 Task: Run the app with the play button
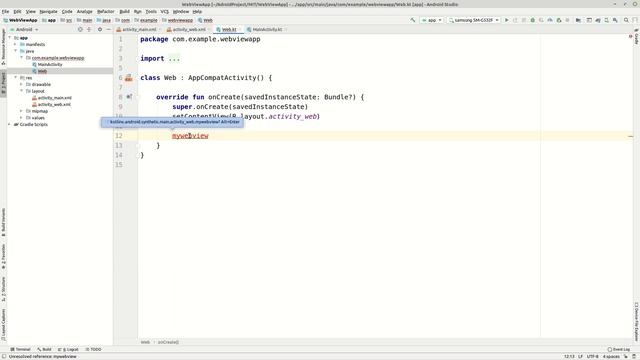(507, 20)
